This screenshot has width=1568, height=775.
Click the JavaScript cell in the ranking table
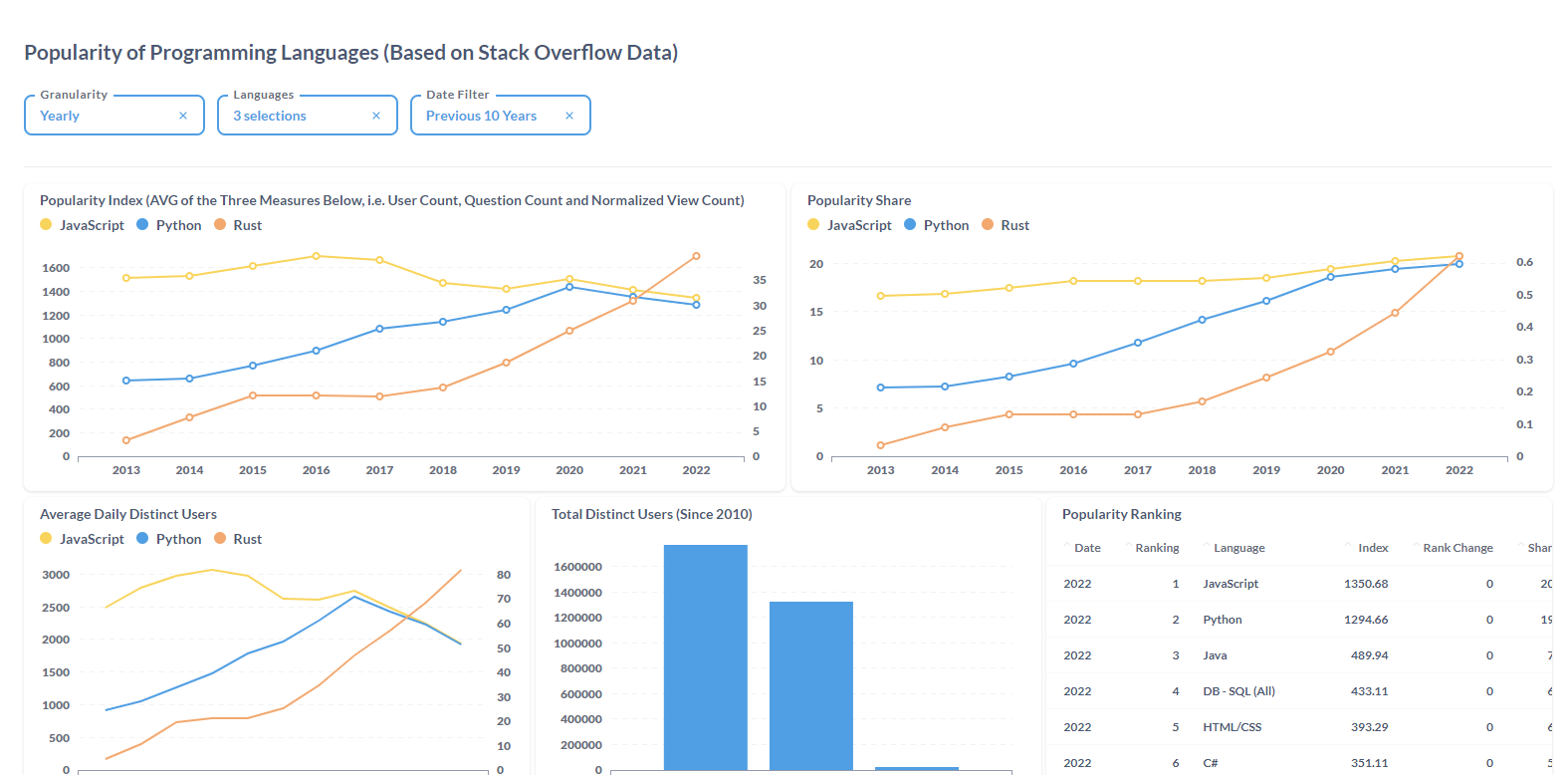pos(1231,584)
